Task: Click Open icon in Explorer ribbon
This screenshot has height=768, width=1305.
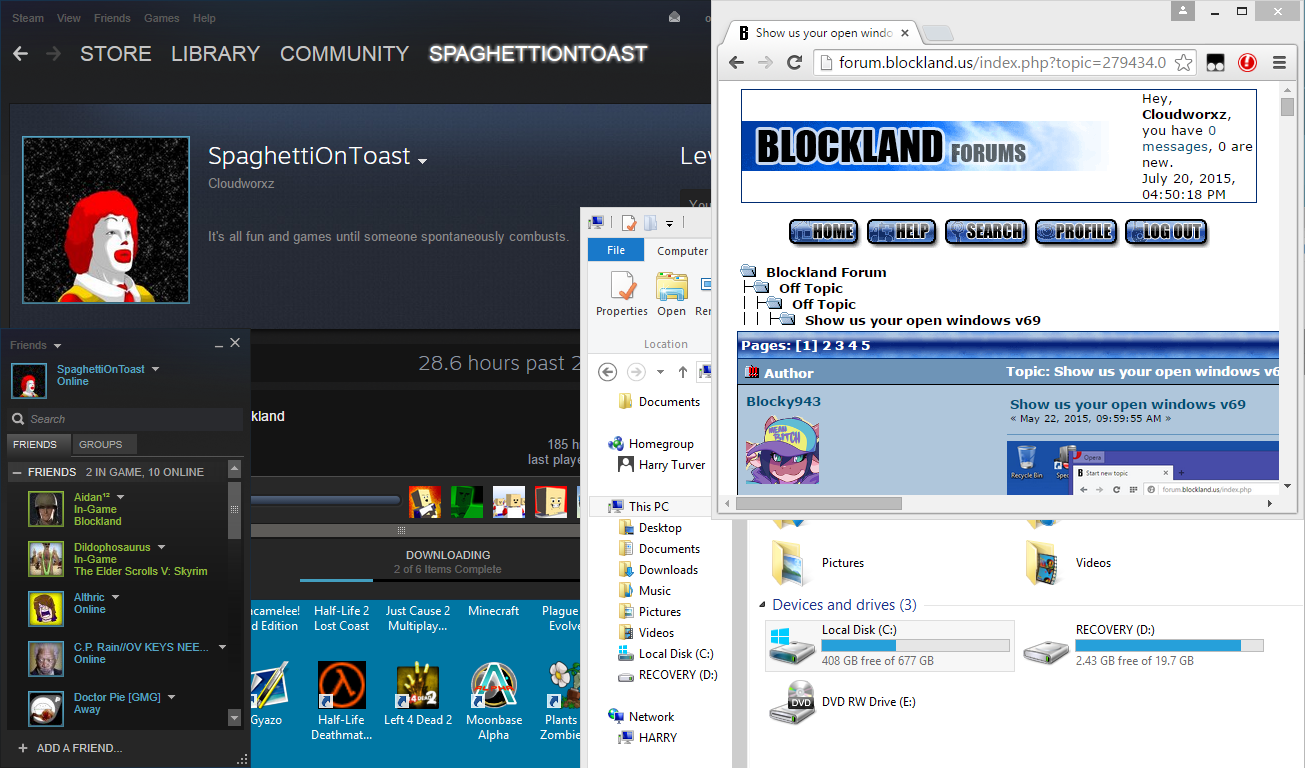Action: coord(671,287)
